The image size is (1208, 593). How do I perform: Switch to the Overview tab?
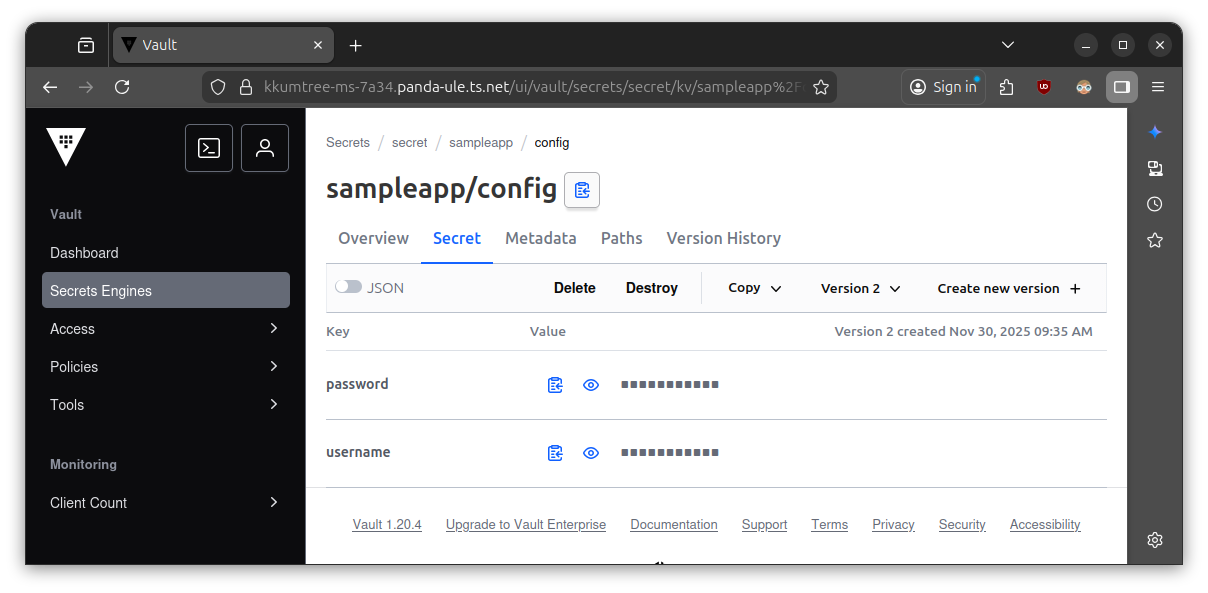[373, 238]
